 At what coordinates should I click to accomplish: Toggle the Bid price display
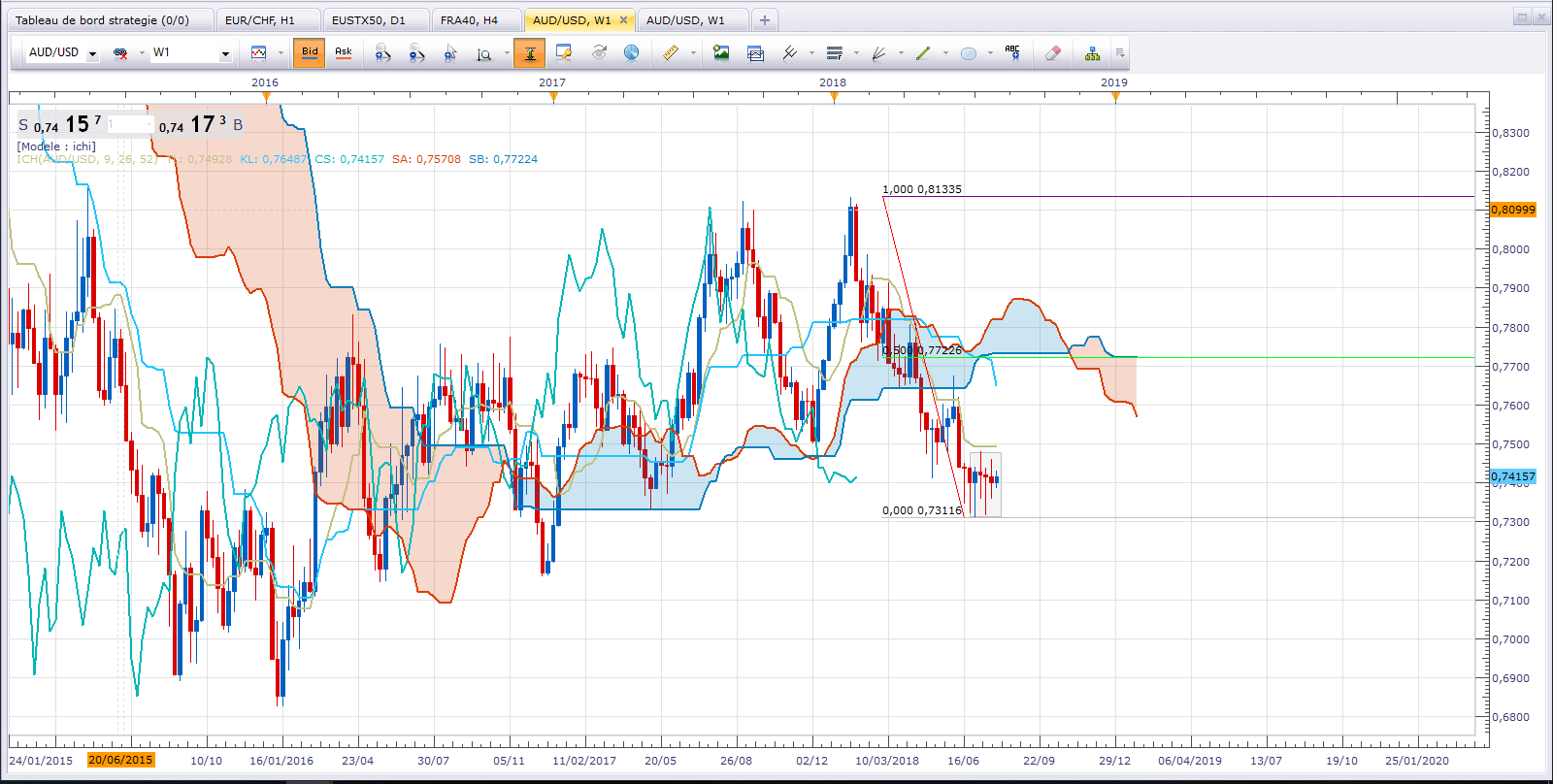pos(310,52)
